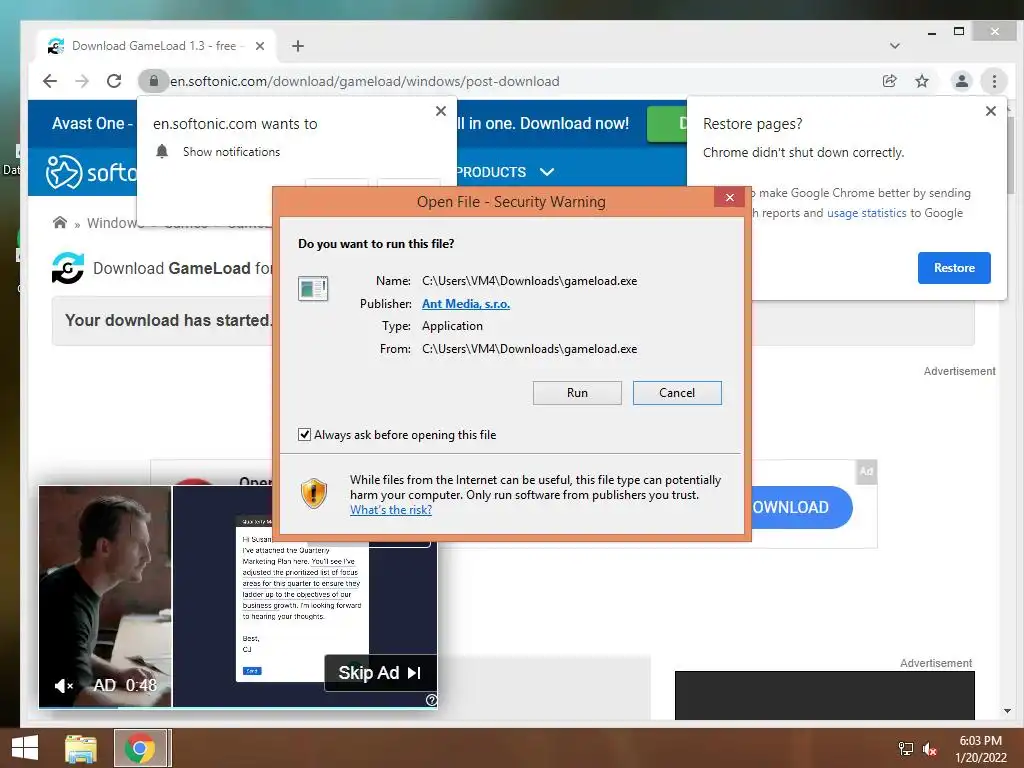Click the video ad progress bar
This screenshot has width=1024, height=768.
tap(238, 707)
